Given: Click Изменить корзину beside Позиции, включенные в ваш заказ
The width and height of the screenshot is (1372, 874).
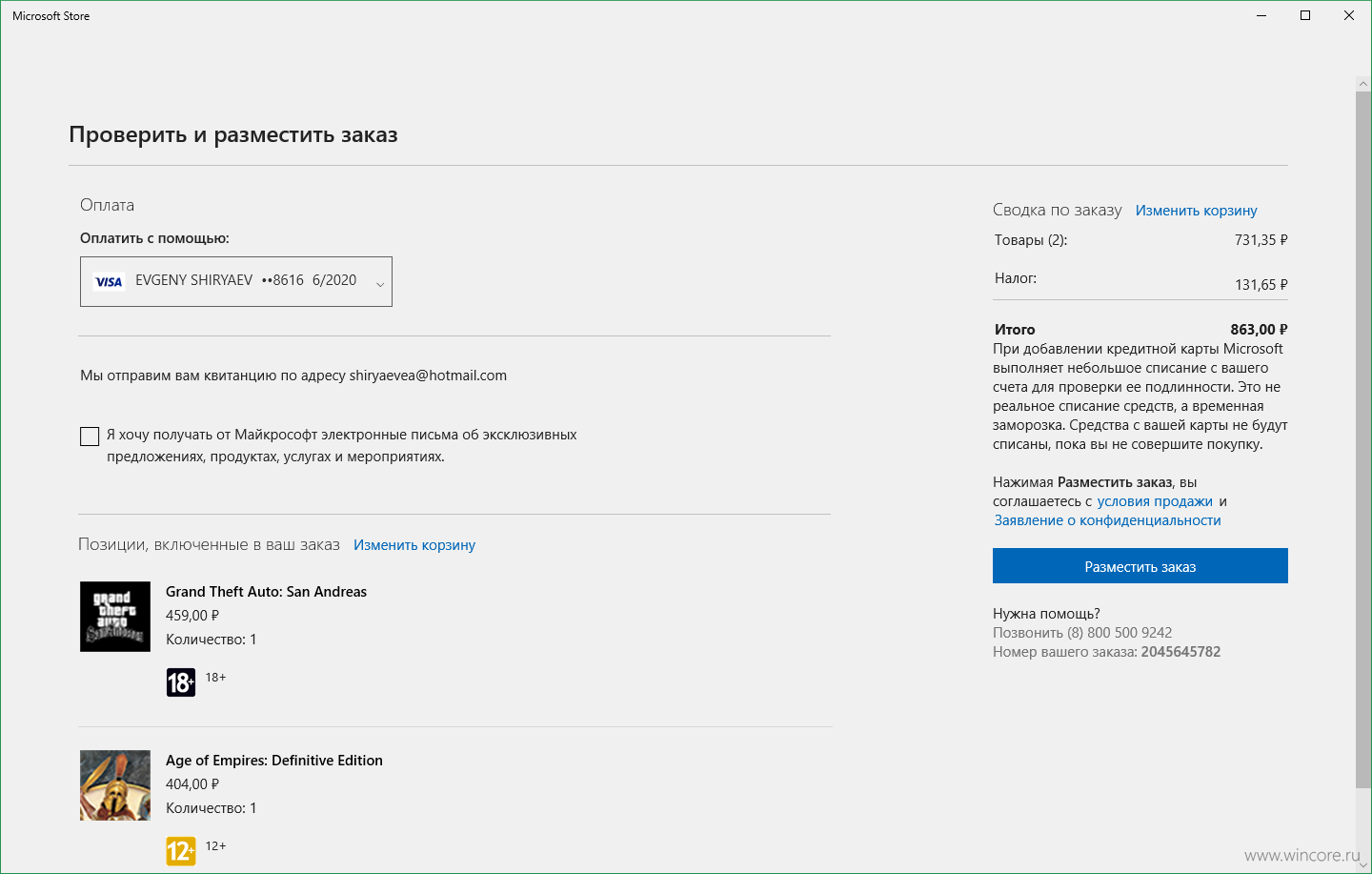Looking at the screenshot, I should point(414,545).
